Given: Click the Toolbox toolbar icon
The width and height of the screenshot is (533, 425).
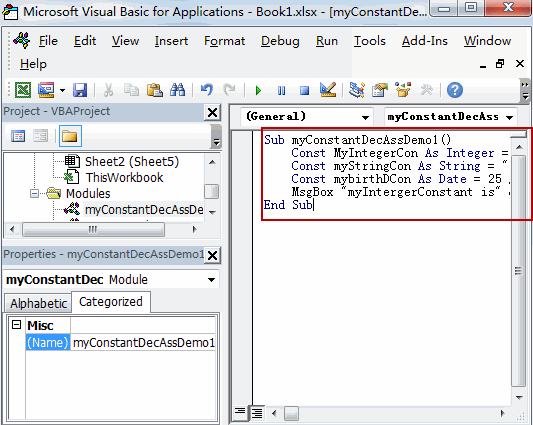Looking at the screenshot, I should (426, 90).
